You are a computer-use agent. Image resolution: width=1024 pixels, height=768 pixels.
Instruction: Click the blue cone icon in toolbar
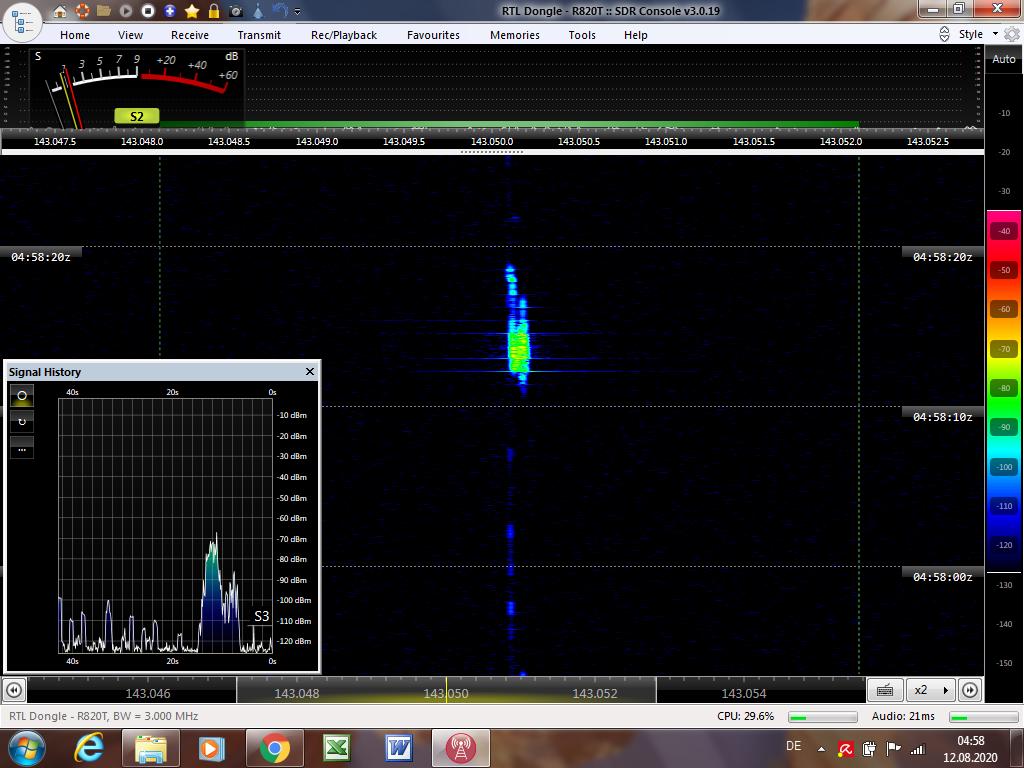pyautogui.click(x=258, y=10)
